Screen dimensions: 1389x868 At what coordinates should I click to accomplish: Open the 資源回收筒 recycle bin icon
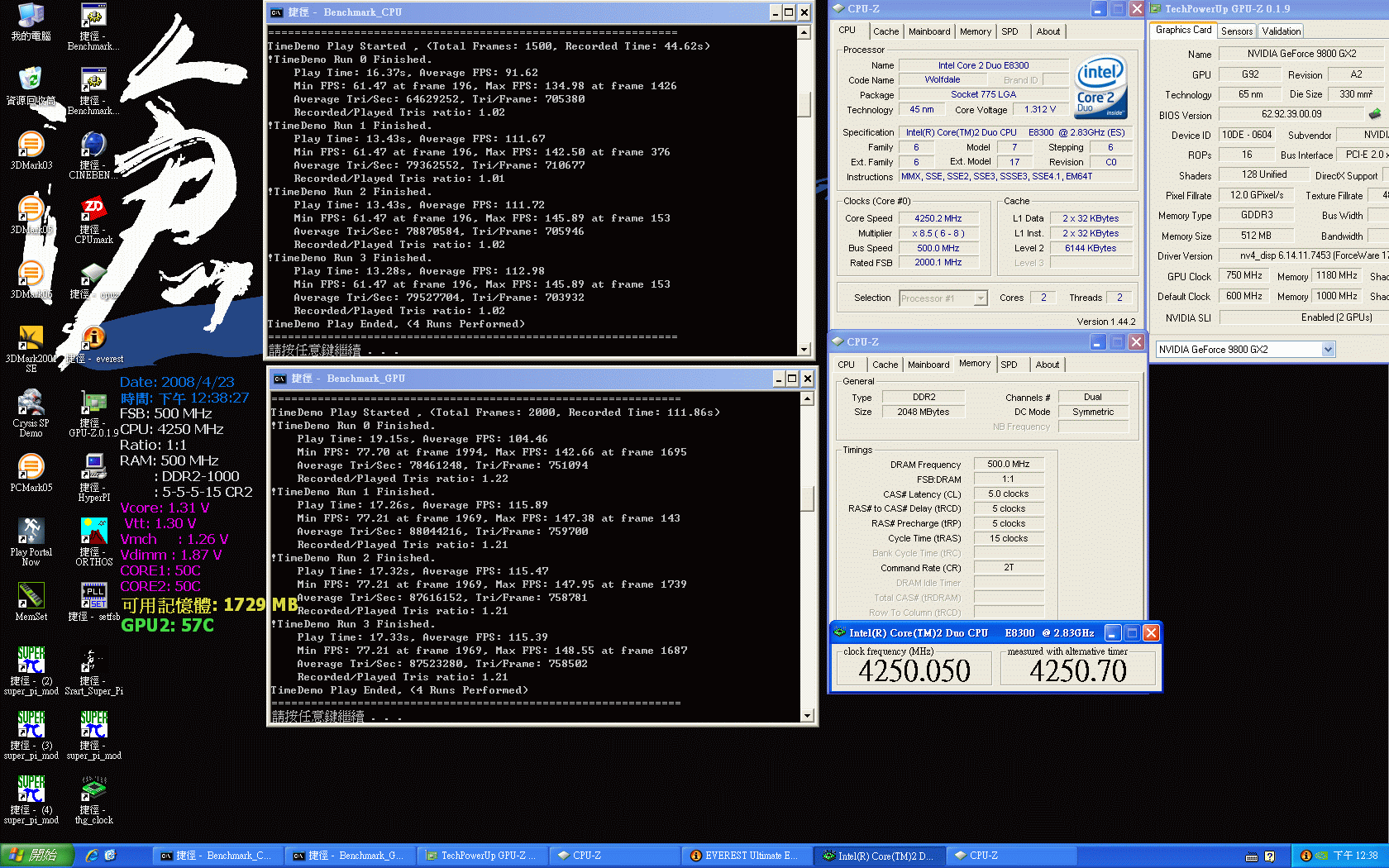pyautogui.click(x=31, y=86)
